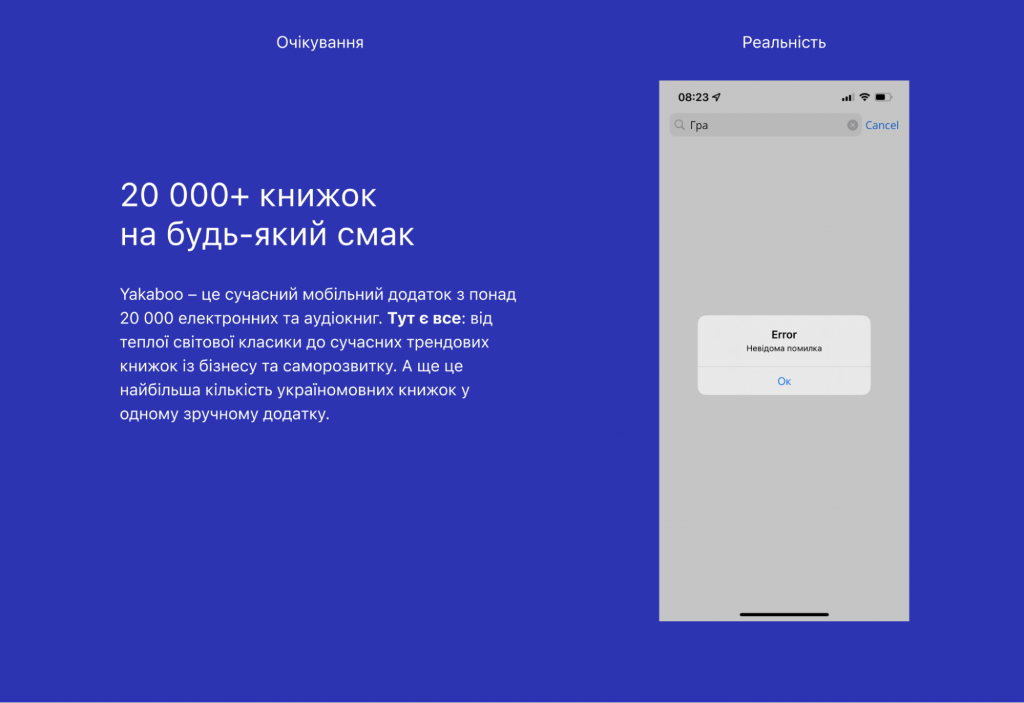The height and width of the screenshot is (703, 1024).
Task: Click the "на будь-який смак" headline line
Action: click(267, 236)
